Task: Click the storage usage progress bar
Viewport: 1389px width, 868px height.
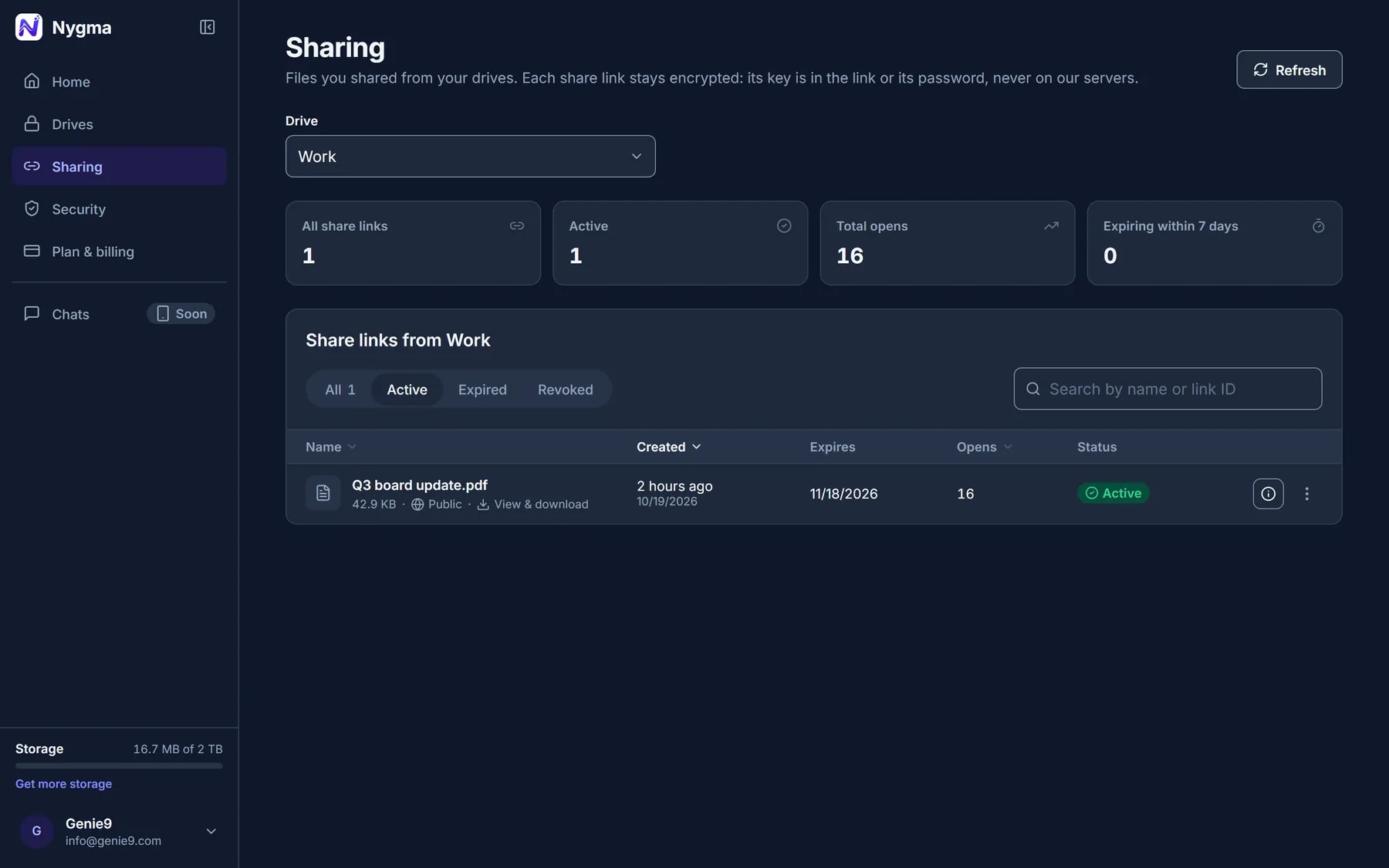Action: pyautogui.click(x=119, y=766)
